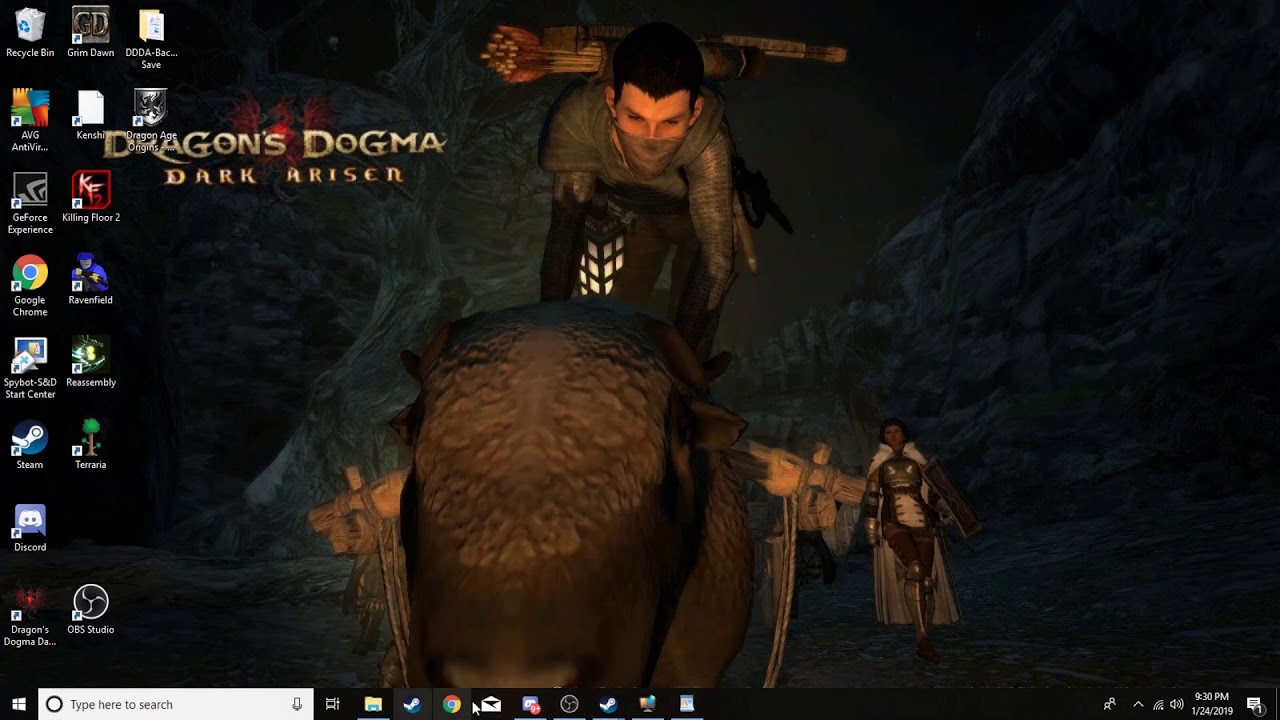The width and height of the screenshot is (1280, 720).
Task: Select the Dragon's Dogma desktop shortcut
Action: coord(30,616)
